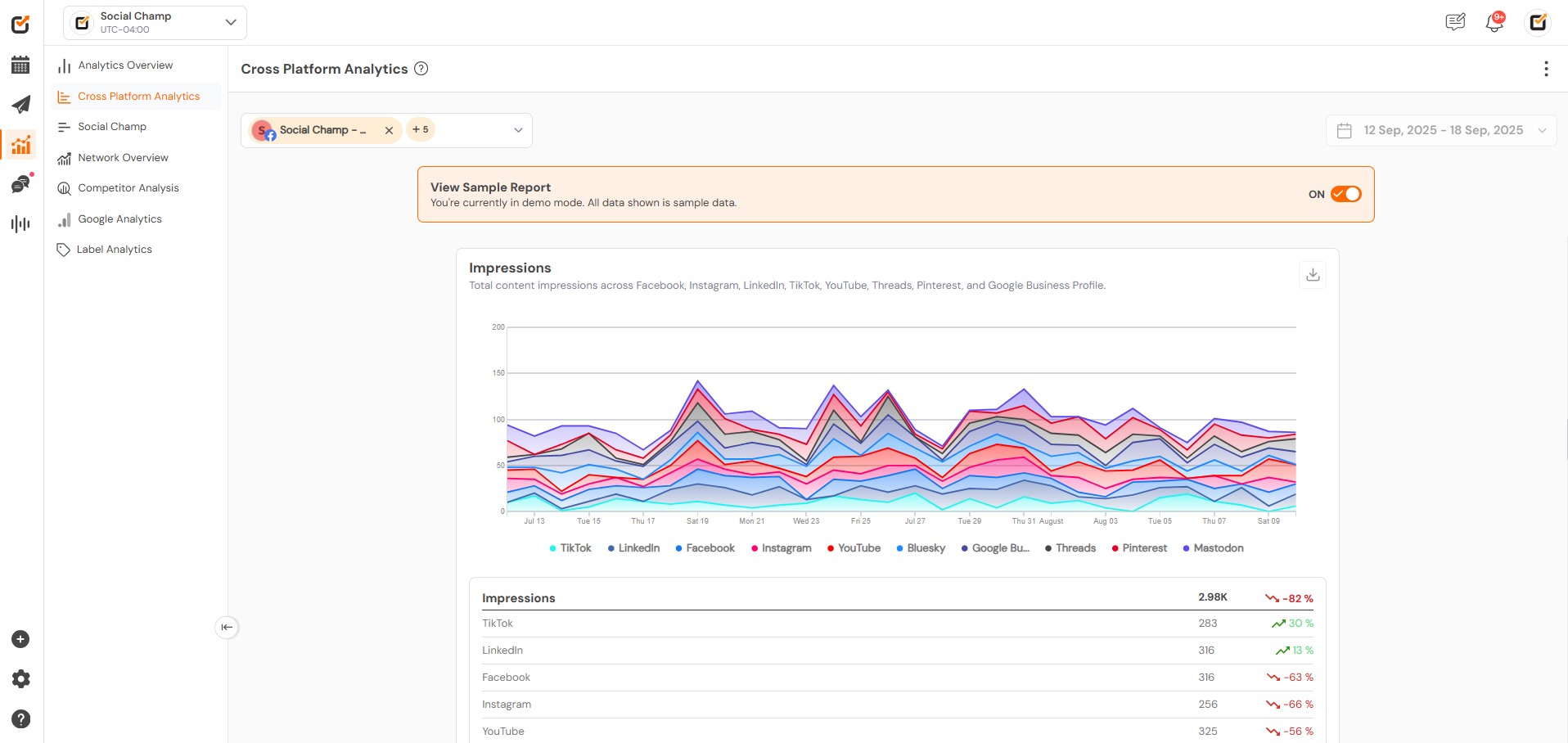
Task: Click the Facebook row in impressions table
Action: tap(897, 678)
